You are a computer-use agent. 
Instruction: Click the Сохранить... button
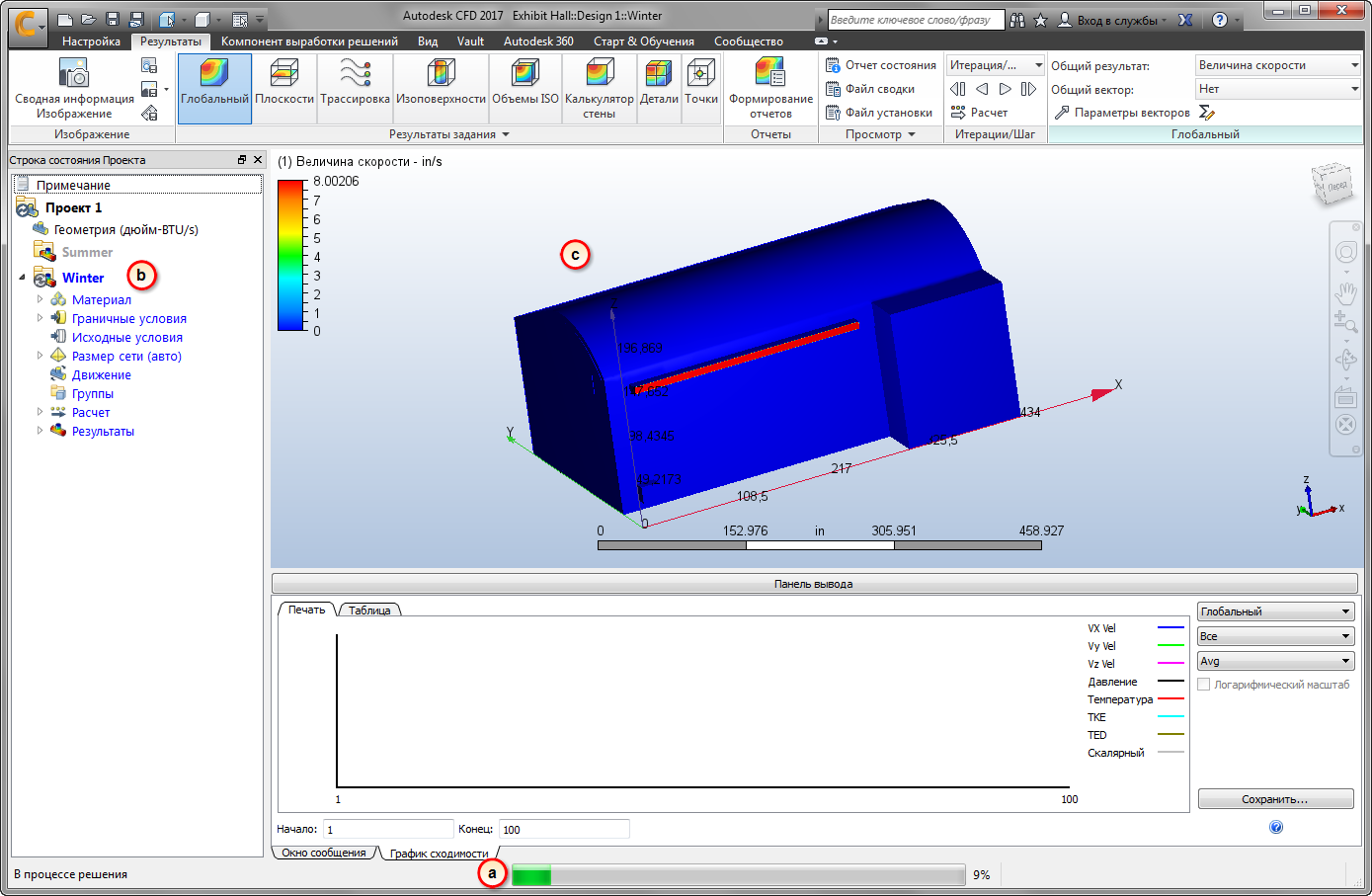(x=1275, y=799)
